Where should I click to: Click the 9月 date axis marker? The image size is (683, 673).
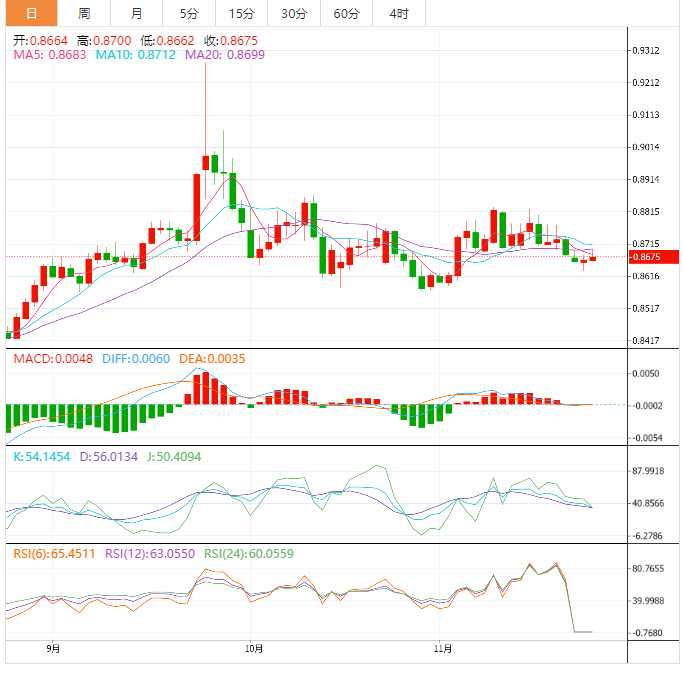(53, 649)
